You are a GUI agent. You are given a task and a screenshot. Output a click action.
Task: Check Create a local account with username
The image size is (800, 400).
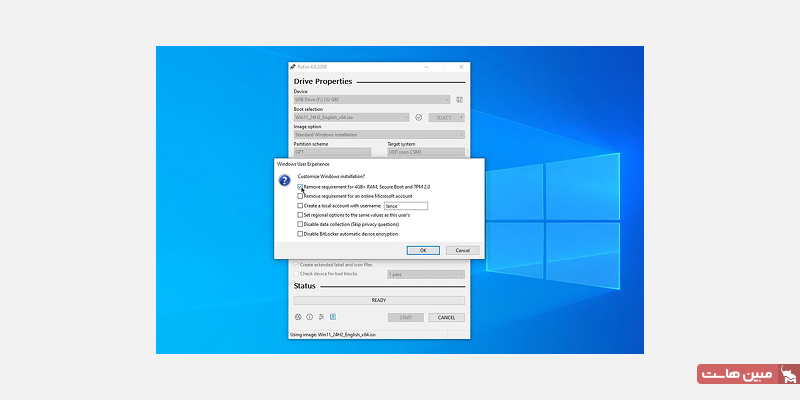tap(300, 206)
